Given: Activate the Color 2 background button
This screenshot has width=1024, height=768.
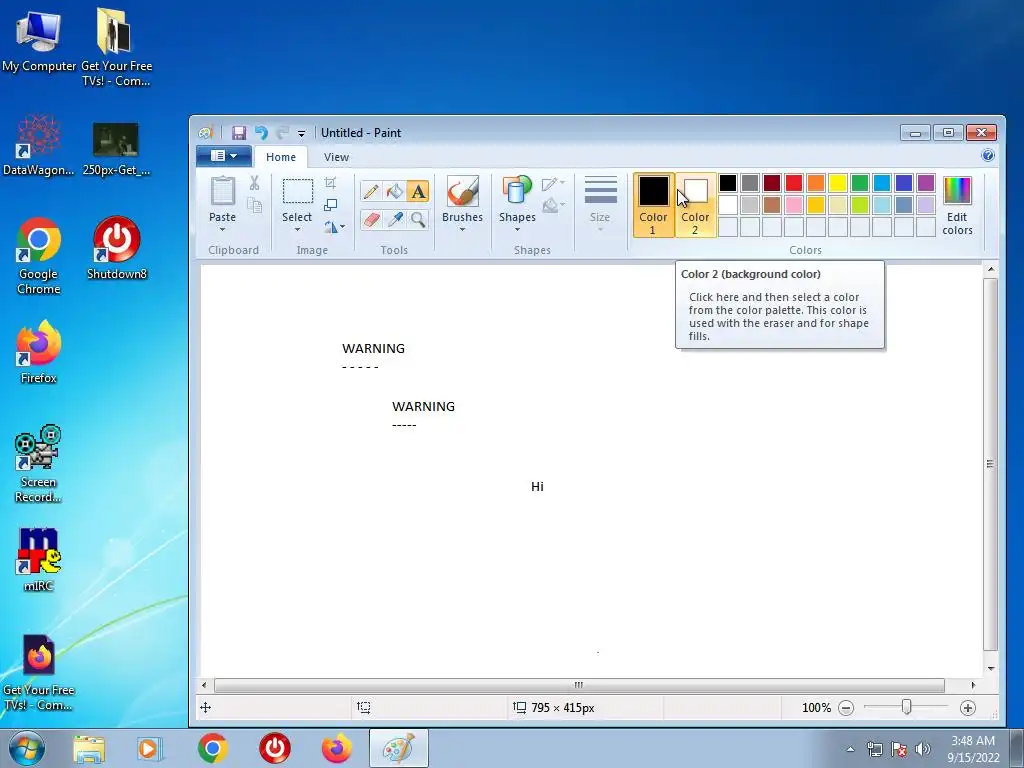Looking at the screenshot, I should tap(695, 204).
